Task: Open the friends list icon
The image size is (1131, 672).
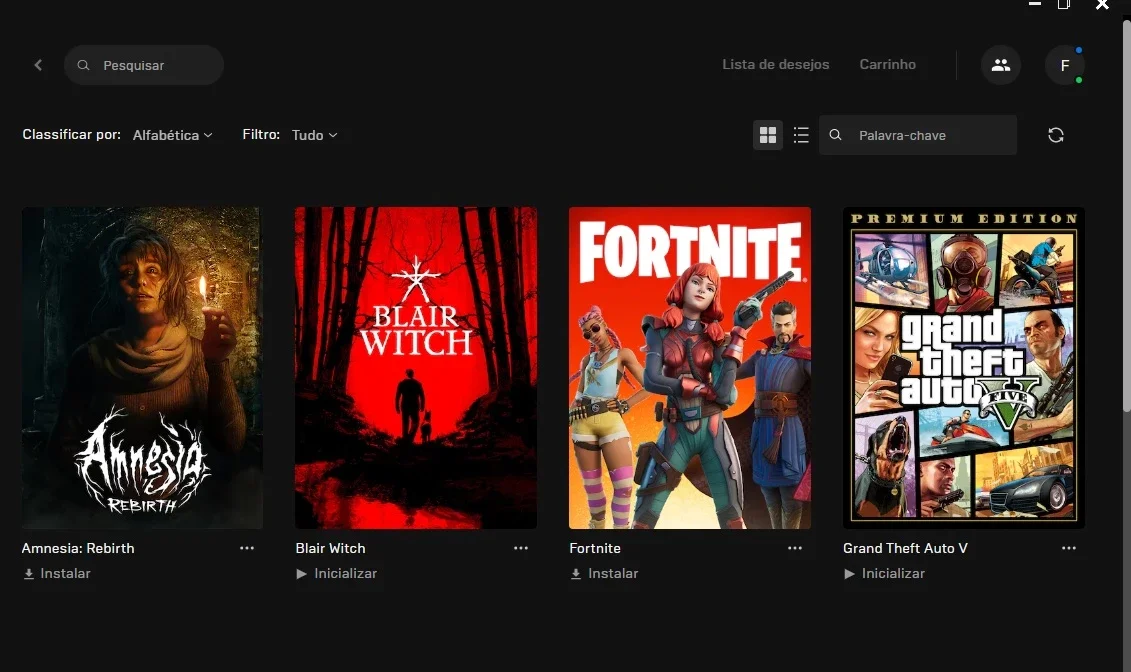Action: pyautogui.click(x=1000, y=65)
